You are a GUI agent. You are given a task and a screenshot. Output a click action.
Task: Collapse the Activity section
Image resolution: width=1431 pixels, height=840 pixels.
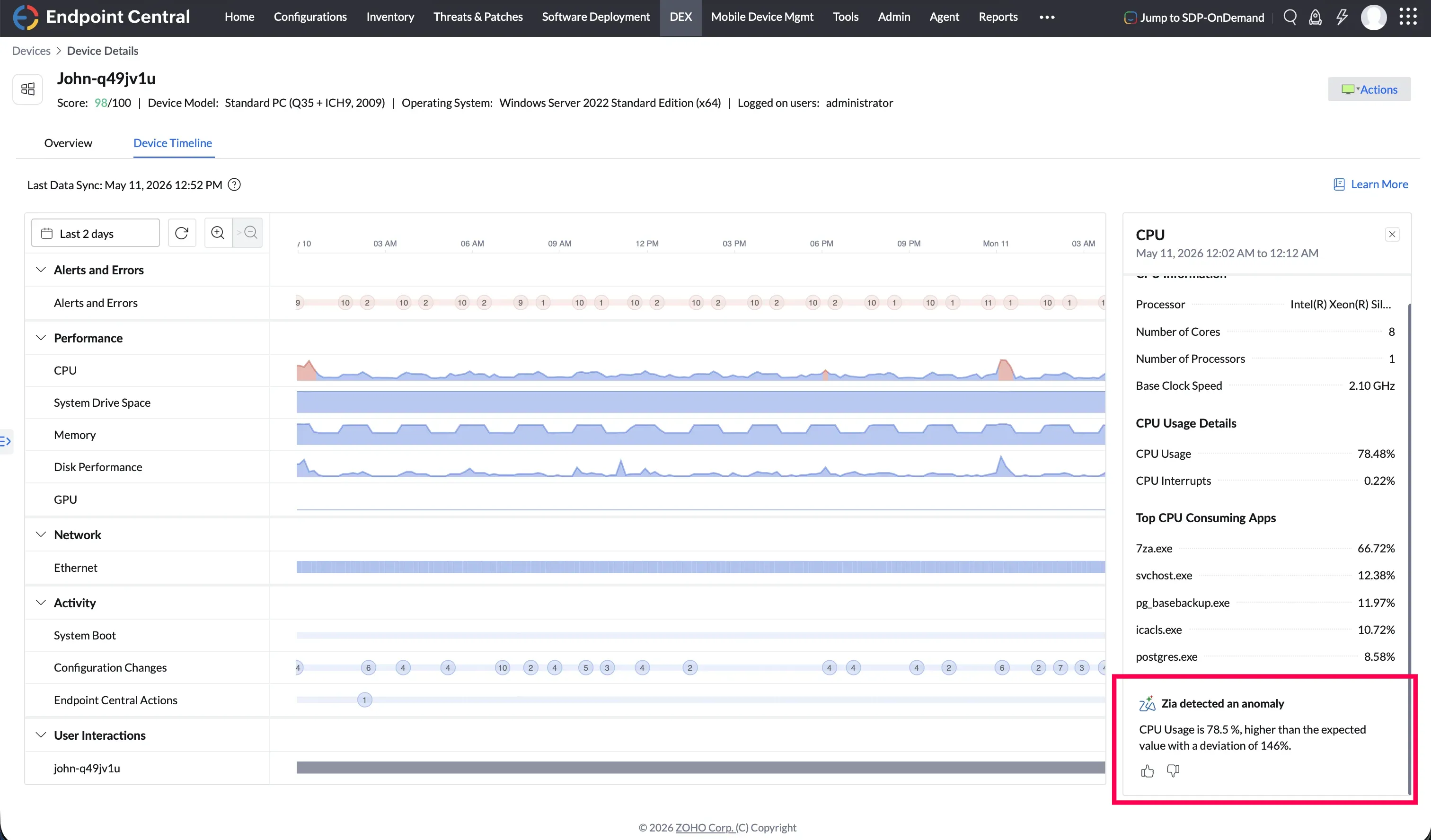click(40, 603)
